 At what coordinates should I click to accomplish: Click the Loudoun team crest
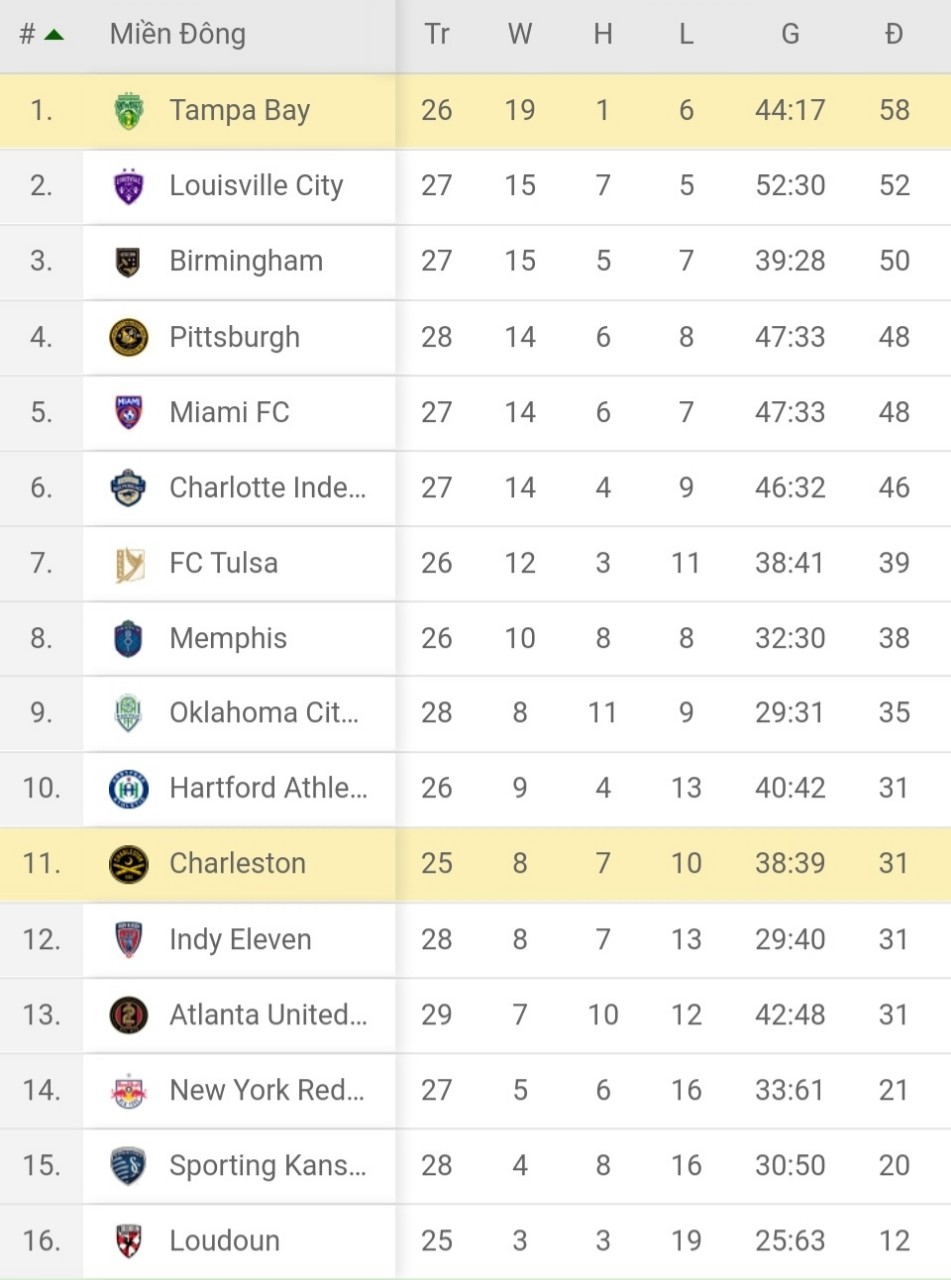(129, 1241)
